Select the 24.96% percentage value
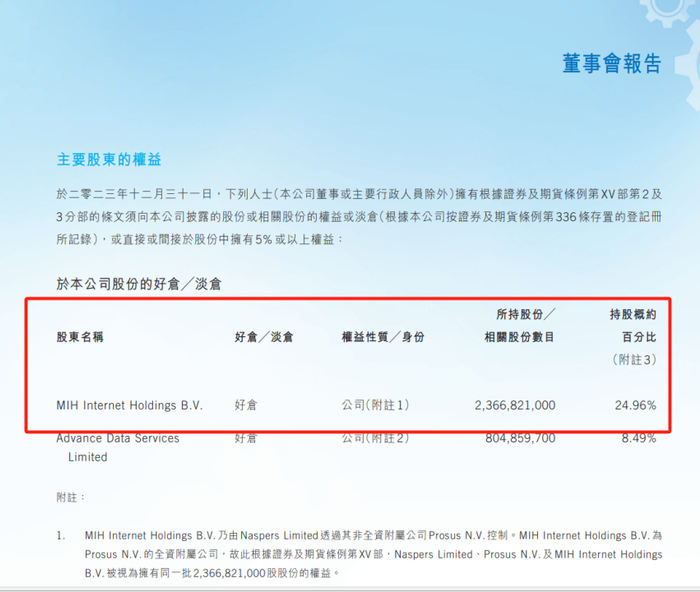This screenshot has width=700, height=592. (636, 405)
